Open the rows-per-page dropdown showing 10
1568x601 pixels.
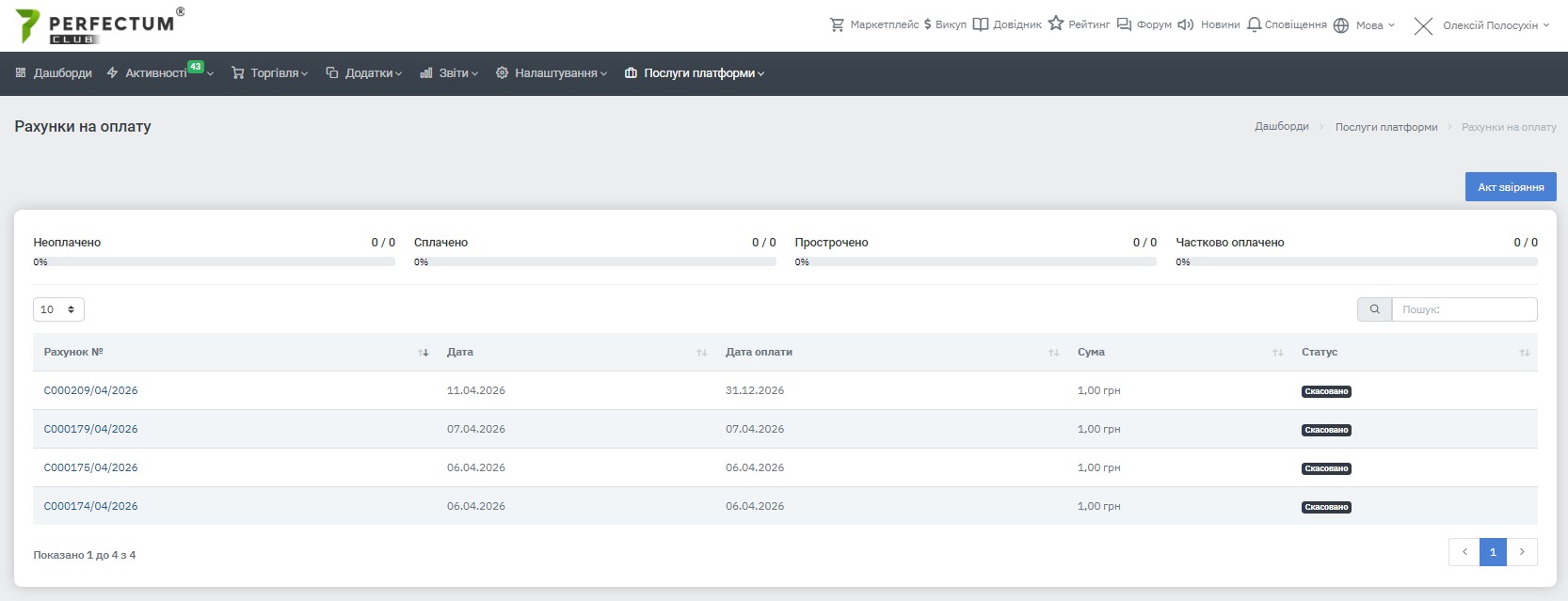click(58, 309)
